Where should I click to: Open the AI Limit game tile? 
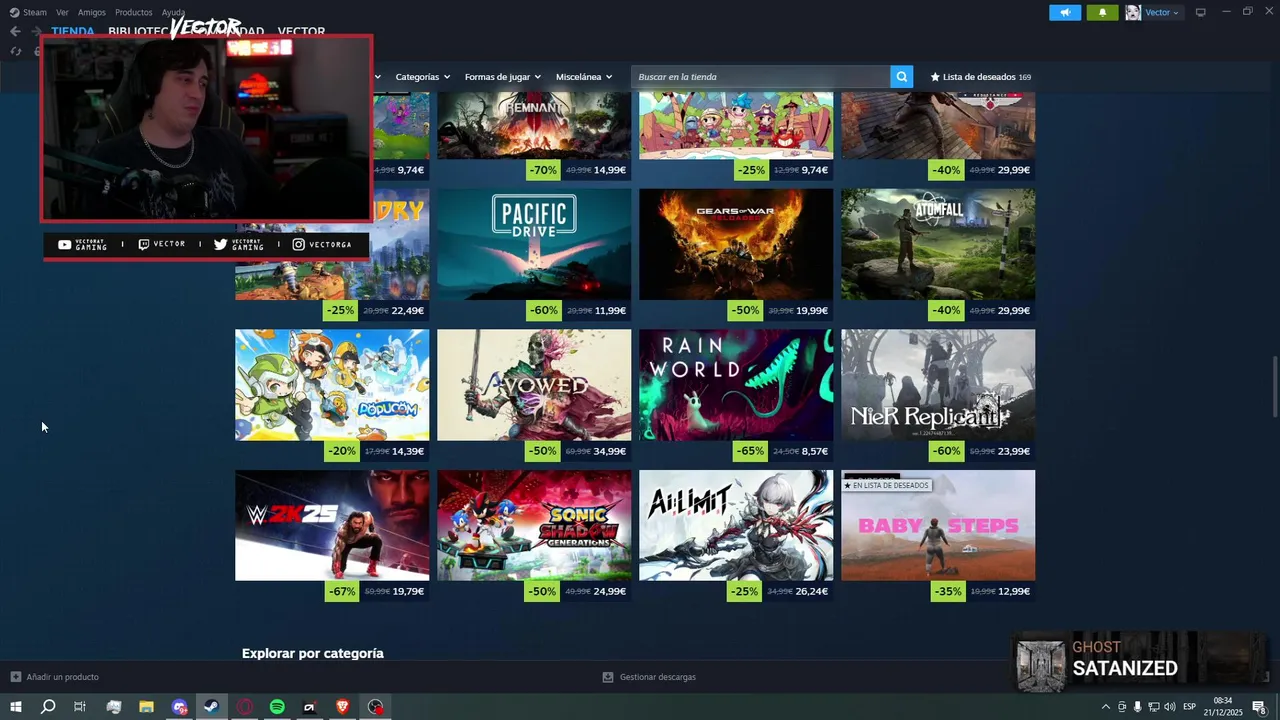pos(736,525)
